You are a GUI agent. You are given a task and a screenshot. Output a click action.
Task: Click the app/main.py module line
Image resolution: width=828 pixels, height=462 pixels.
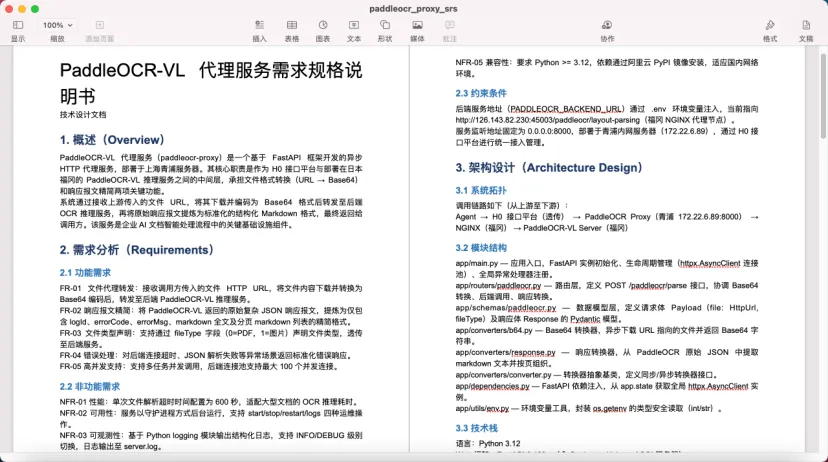(x=607, y=269)
